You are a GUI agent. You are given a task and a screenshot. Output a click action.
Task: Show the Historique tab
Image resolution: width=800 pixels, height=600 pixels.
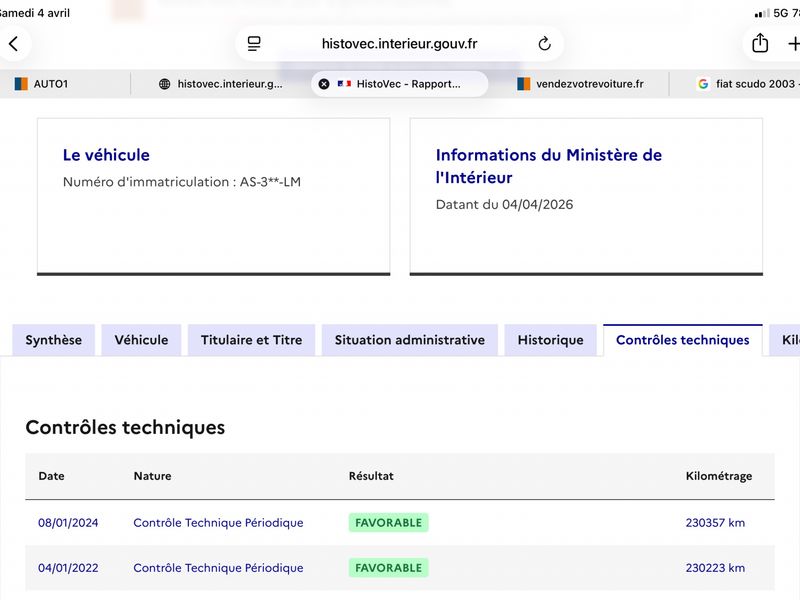(550, 340)
